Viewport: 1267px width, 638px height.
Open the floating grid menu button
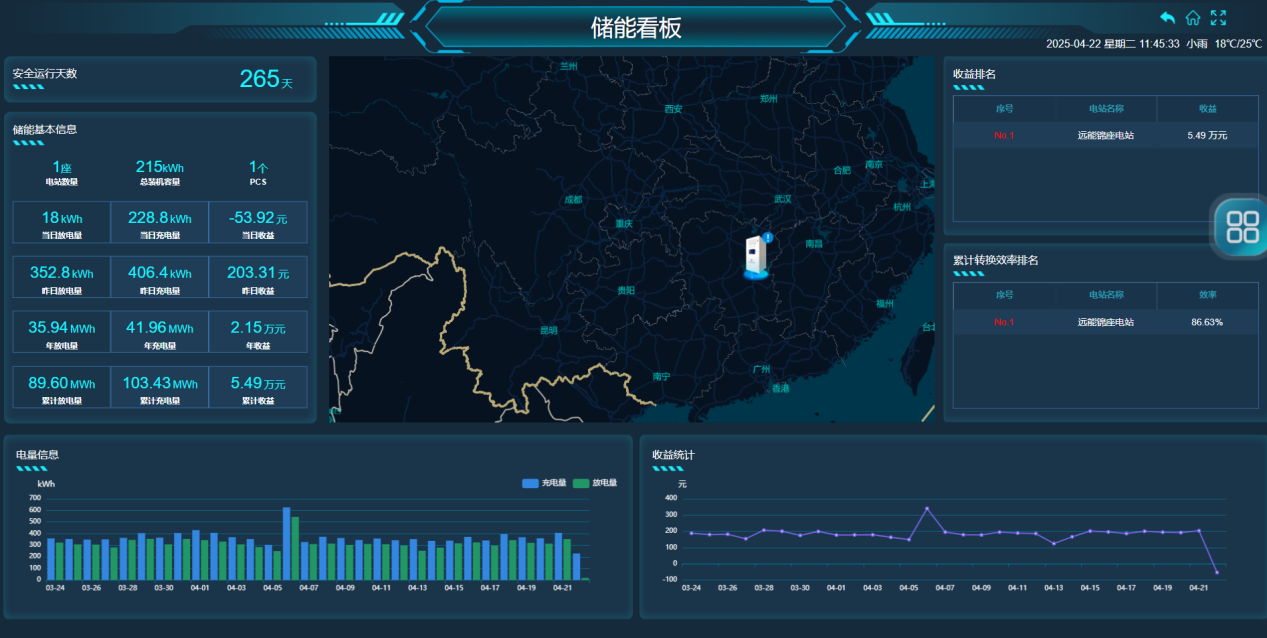[x=1241, y=226]
